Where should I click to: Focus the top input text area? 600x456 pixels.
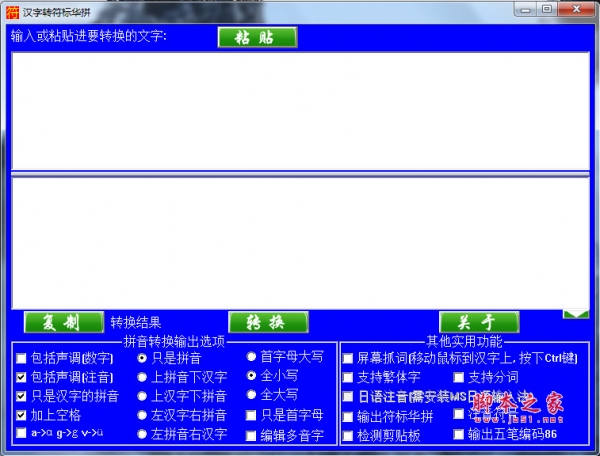pos(300,111)
